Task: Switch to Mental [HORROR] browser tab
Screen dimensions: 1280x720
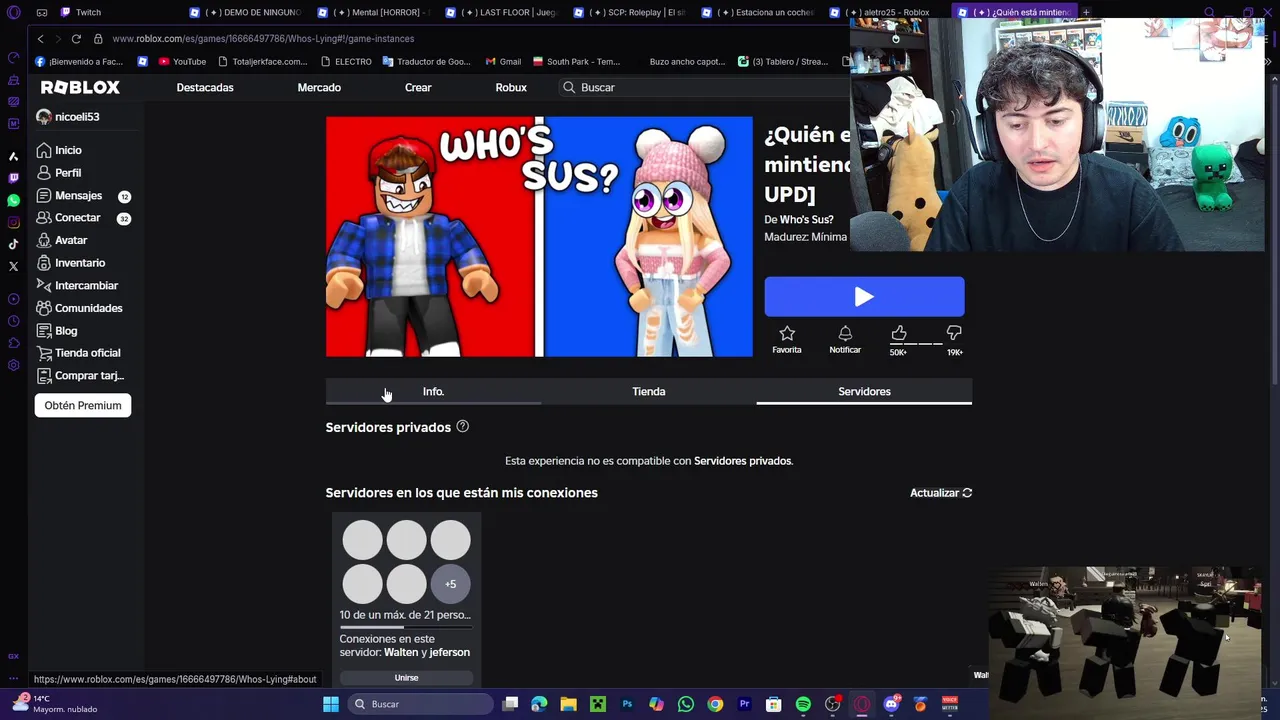Action: (374, 12)
